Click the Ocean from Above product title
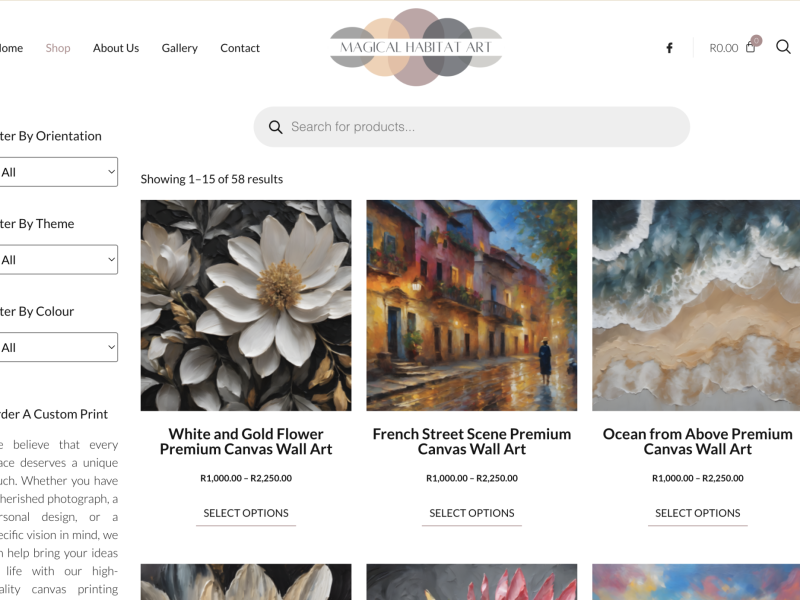This screenshot has height=600, width=800. (697, 441)
